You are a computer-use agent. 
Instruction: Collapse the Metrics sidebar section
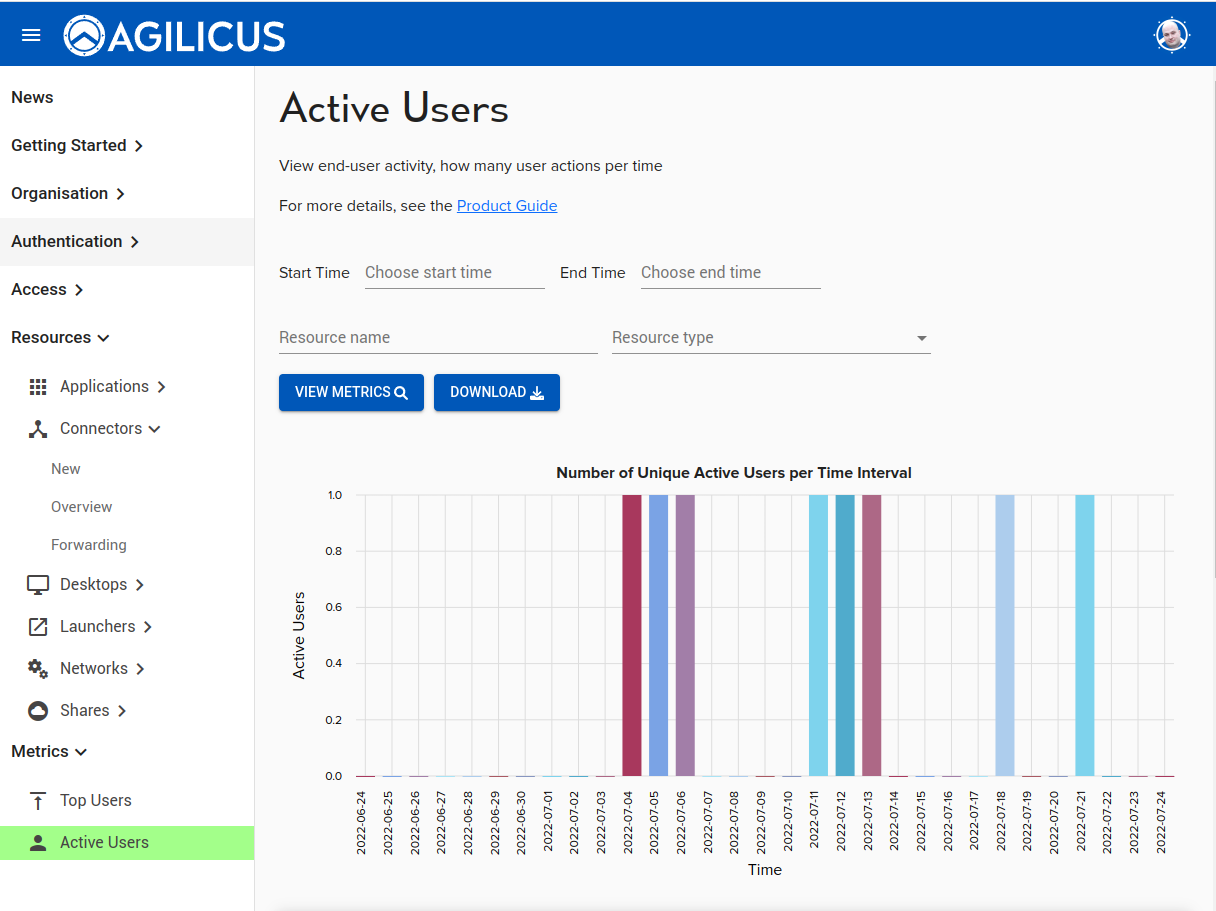(49, 752)
